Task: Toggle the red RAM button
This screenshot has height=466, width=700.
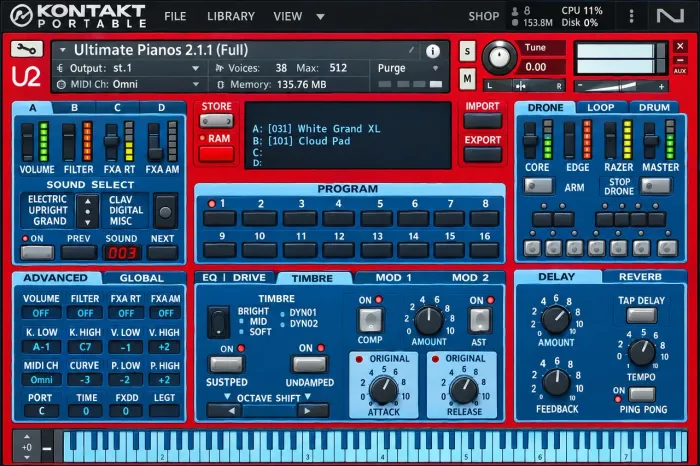Action: click(217, 154)
